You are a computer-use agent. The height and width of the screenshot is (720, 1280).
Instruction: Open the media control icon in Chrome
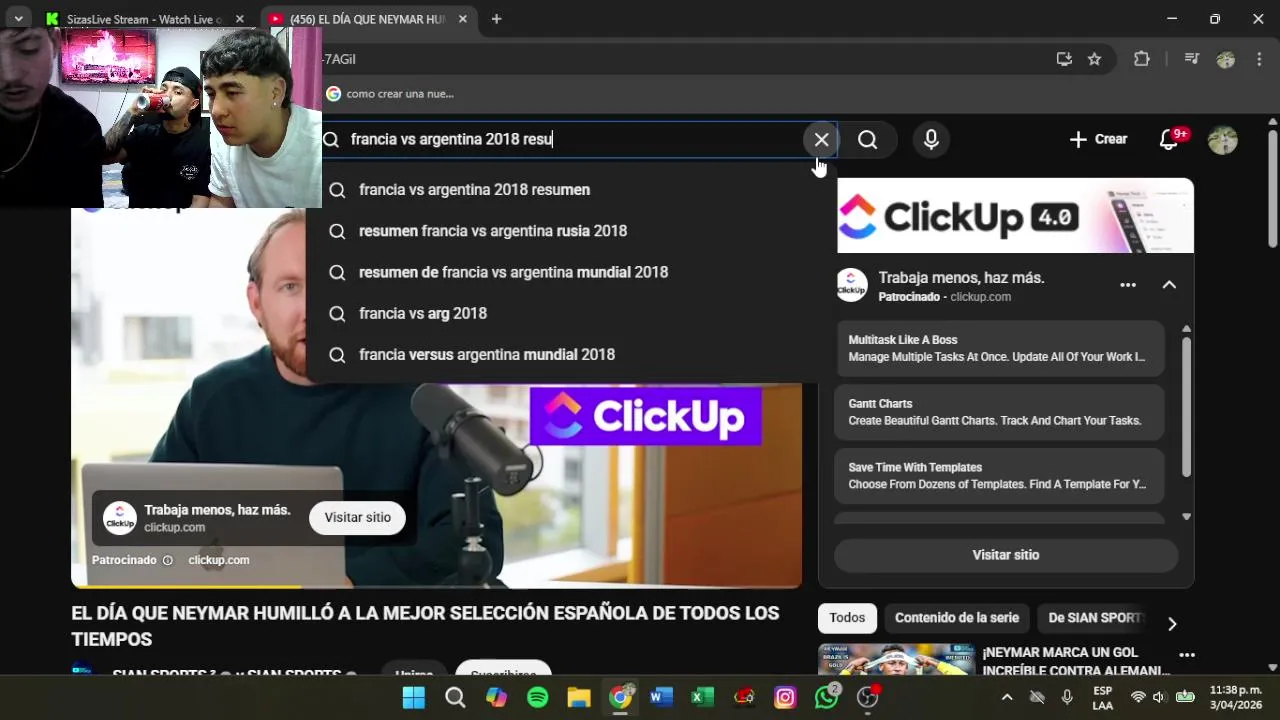[1191, 59]
